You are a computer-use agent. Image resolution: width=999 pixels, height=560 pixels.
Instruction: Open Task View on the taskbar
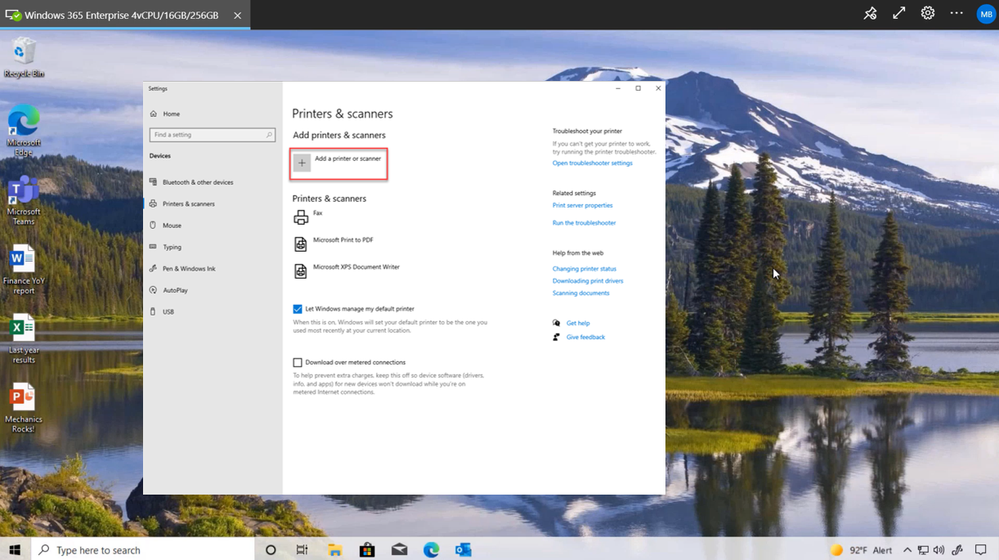coord(303,550)
